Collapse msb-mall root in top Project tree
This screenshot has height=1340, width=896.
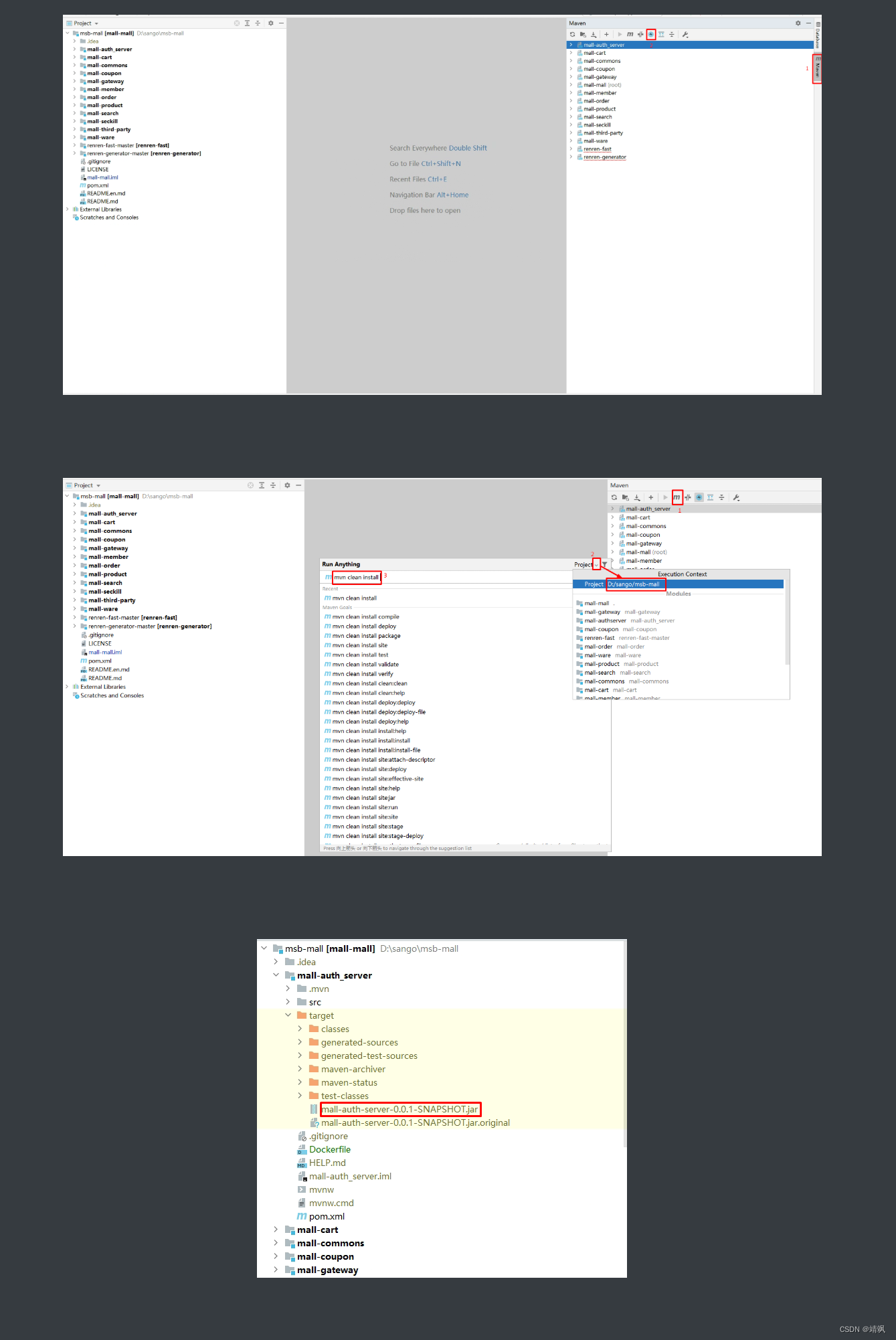click(x=68, y=33)
